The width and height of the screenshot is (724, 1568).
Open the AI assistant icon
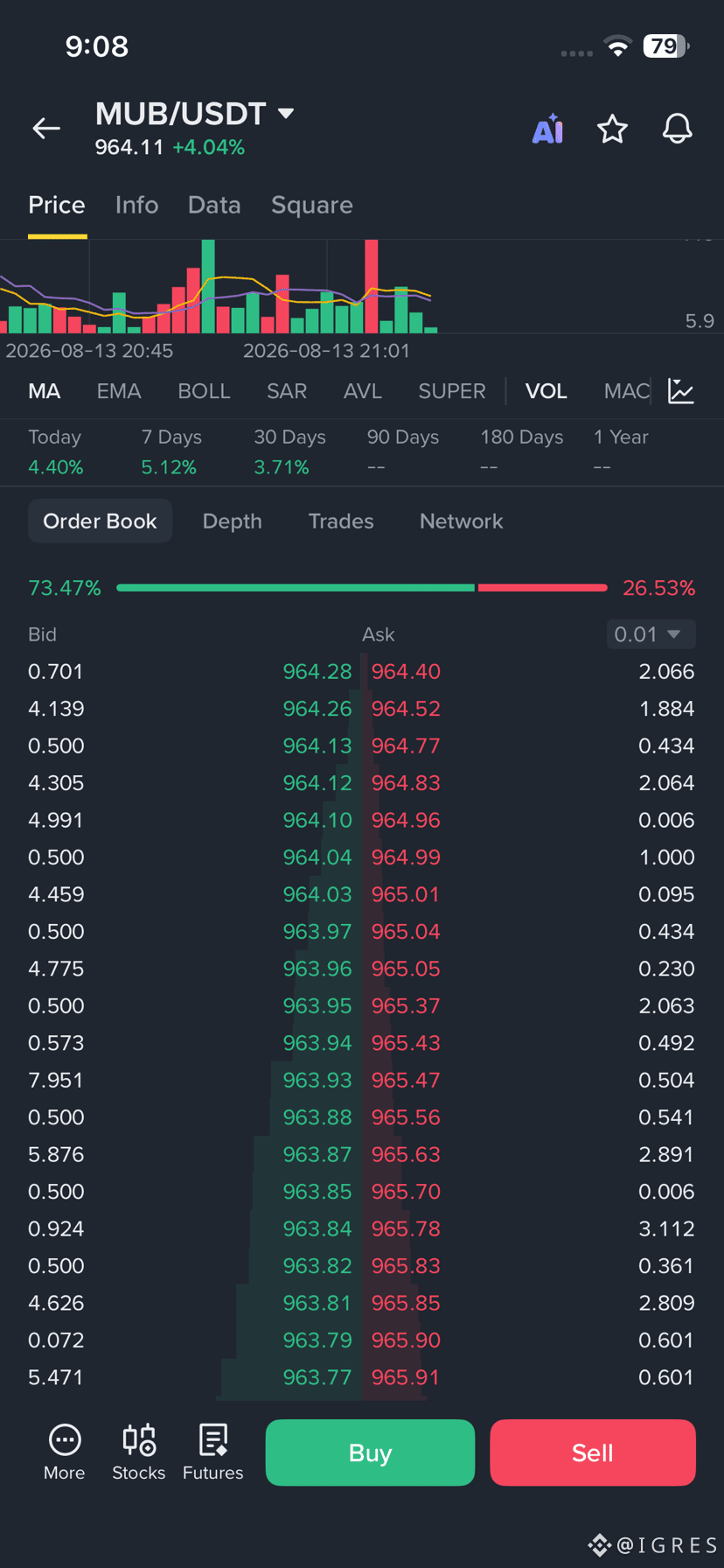click(548, 129)
